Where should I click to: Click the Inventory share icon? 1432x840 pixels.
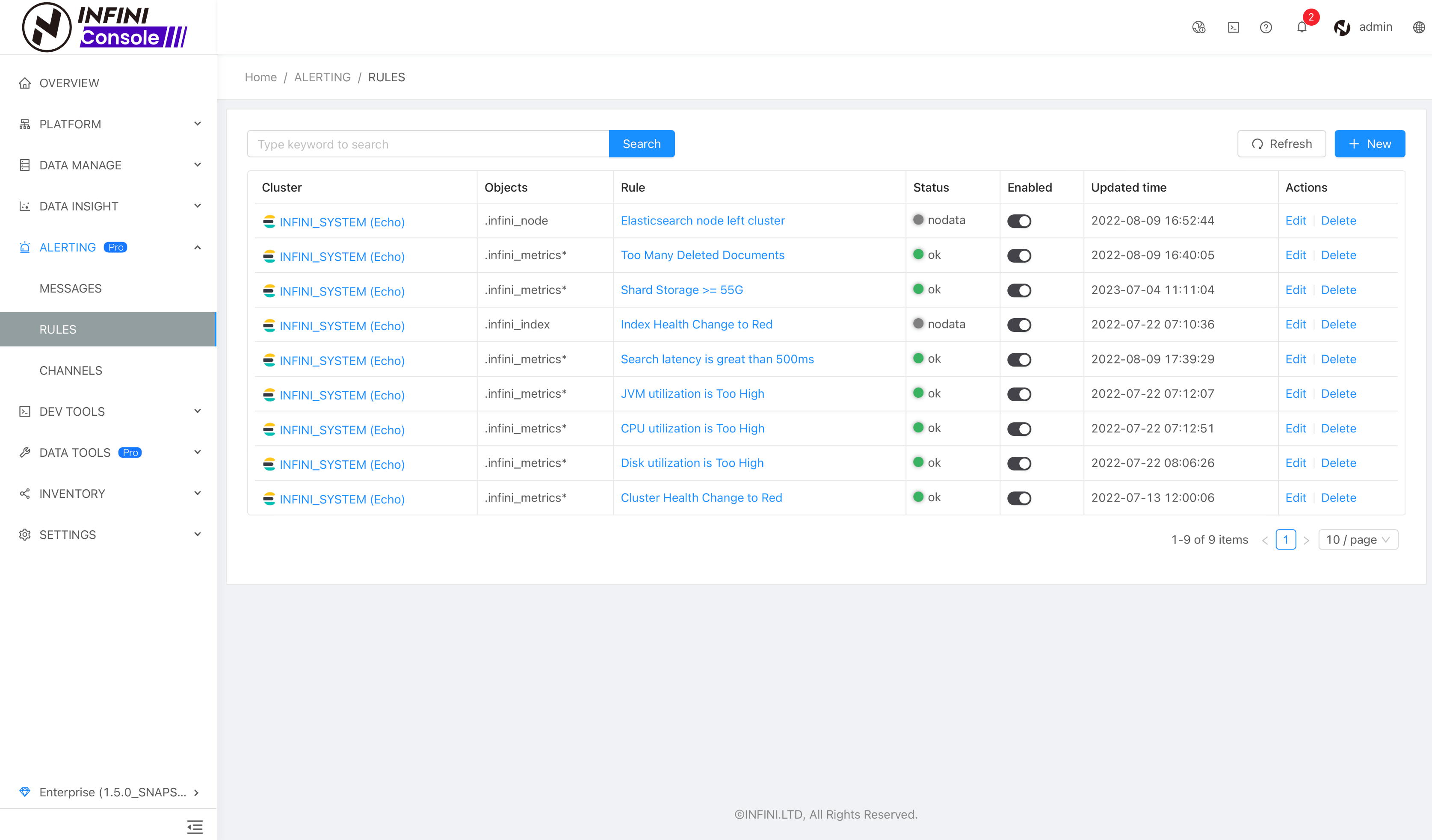pos(24,493)
